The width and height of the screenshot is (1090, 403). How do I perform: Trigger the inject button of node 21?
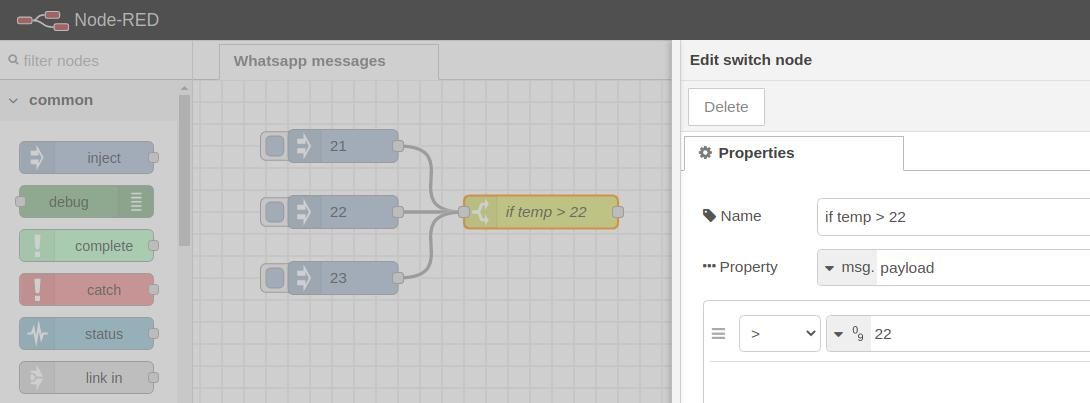pyautogui.click(x=275, y=146)
